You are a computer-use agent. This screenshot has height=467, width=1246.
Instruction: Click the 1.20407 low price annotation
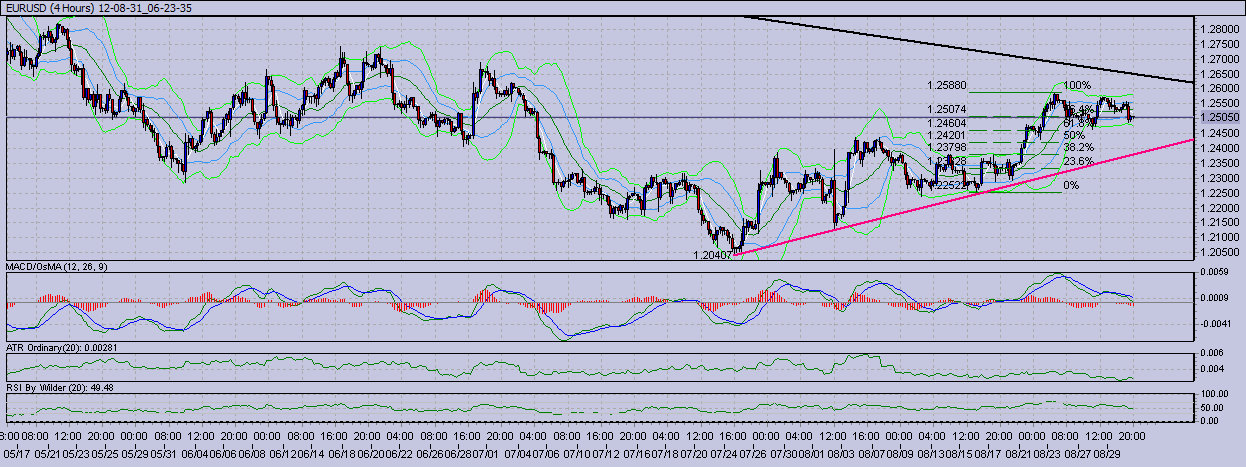click(714, 255)
